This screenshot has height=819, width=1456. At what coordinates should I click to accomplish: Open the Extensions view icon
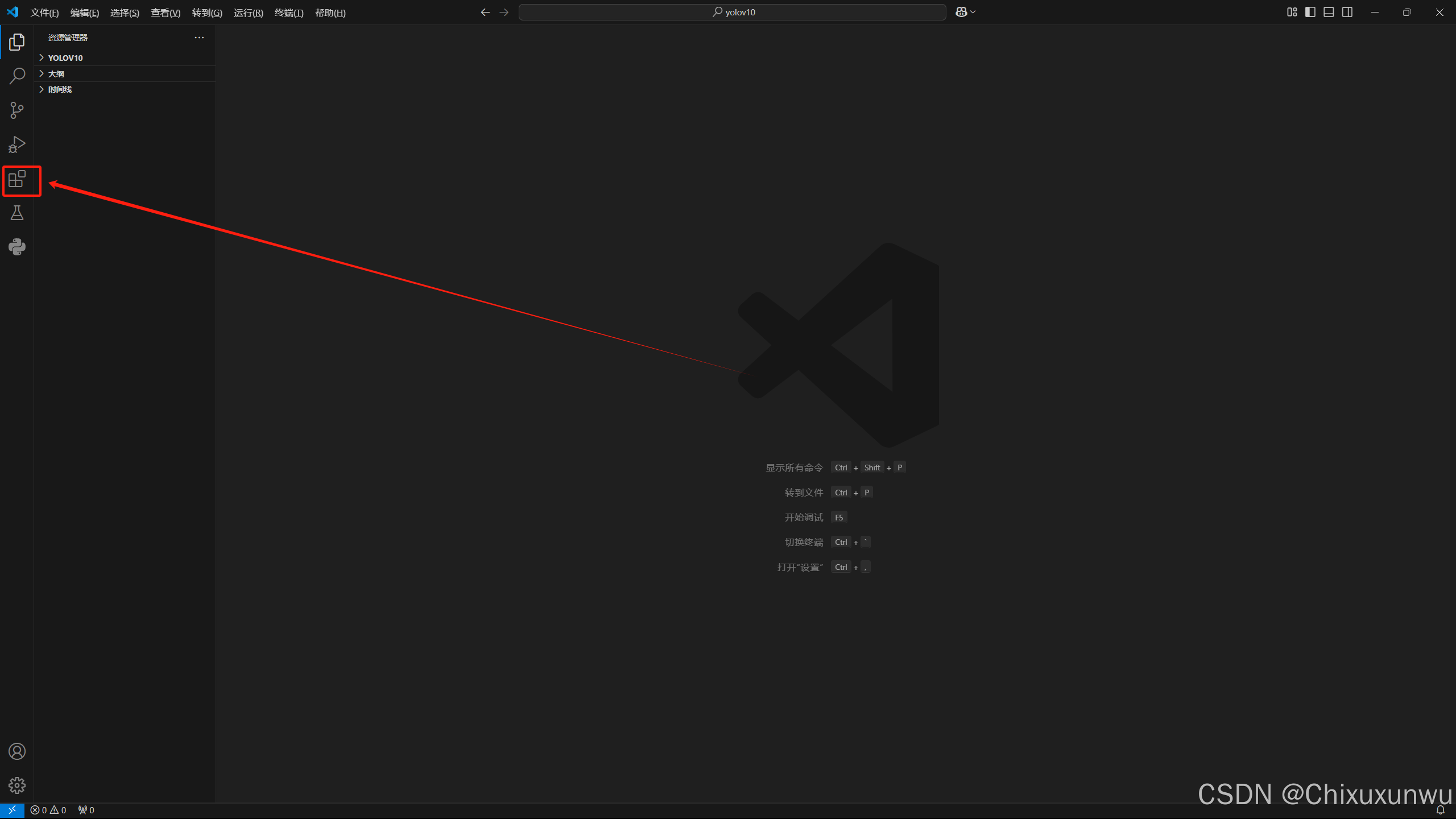tap(17, 180)
